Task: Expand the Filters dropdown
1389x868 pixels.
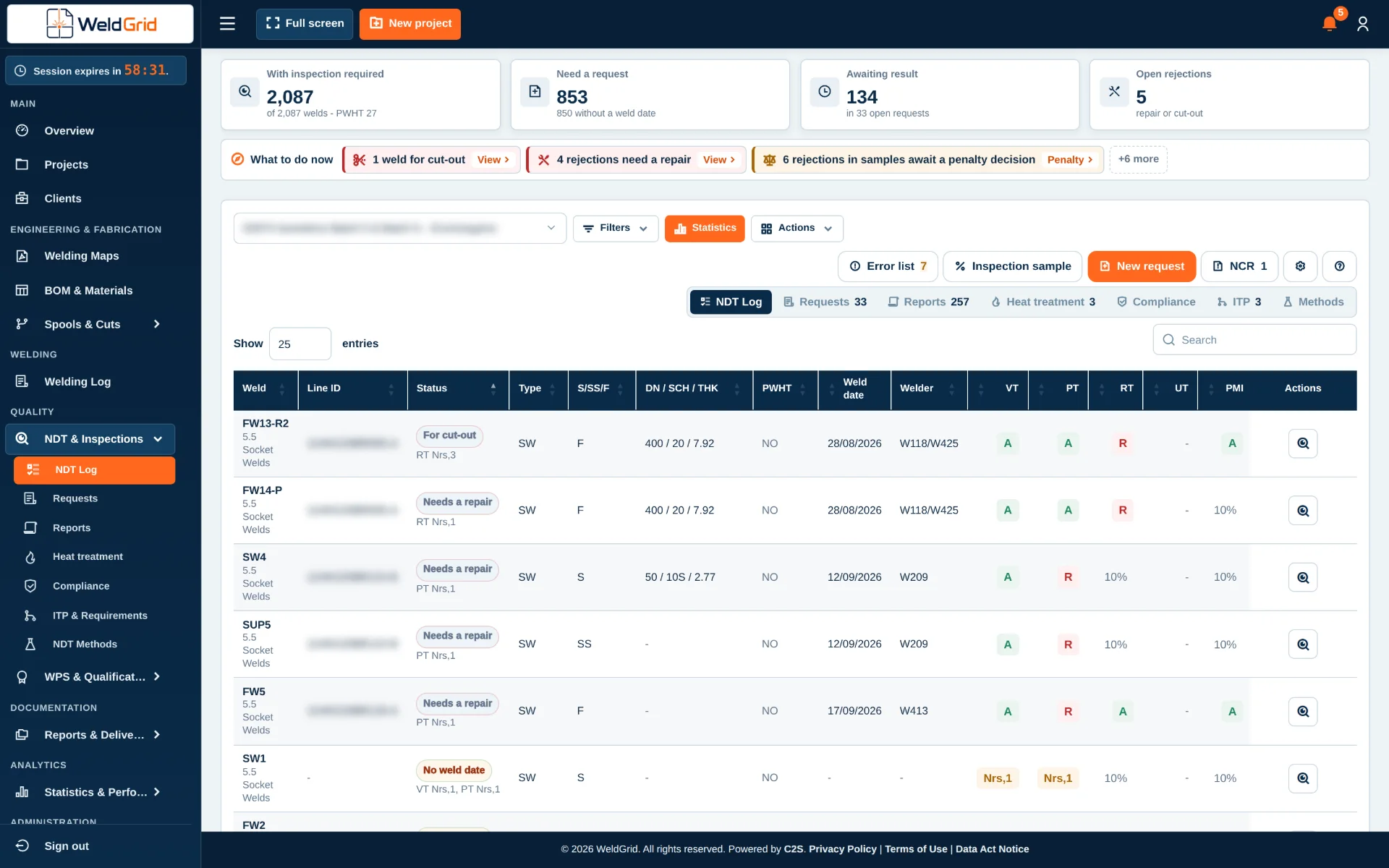Action: [616, 229]
